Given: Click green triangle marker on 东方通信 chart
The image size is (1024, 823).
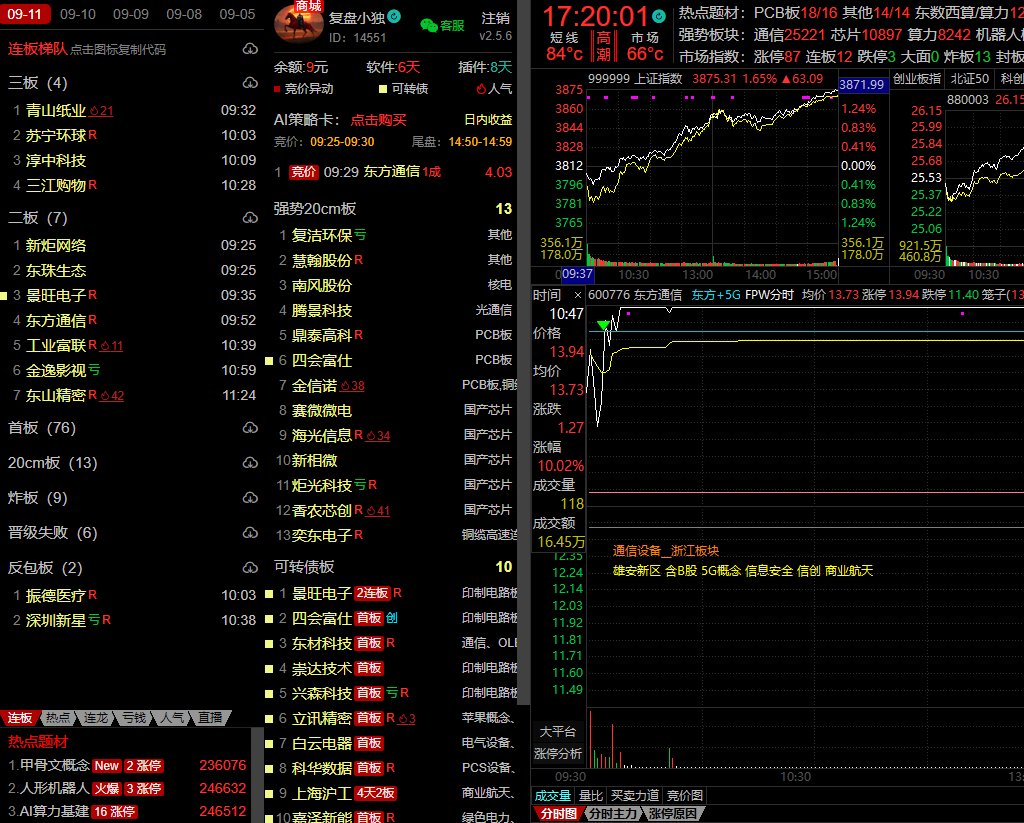Looking at the screenshot, I should pos(603,325).
